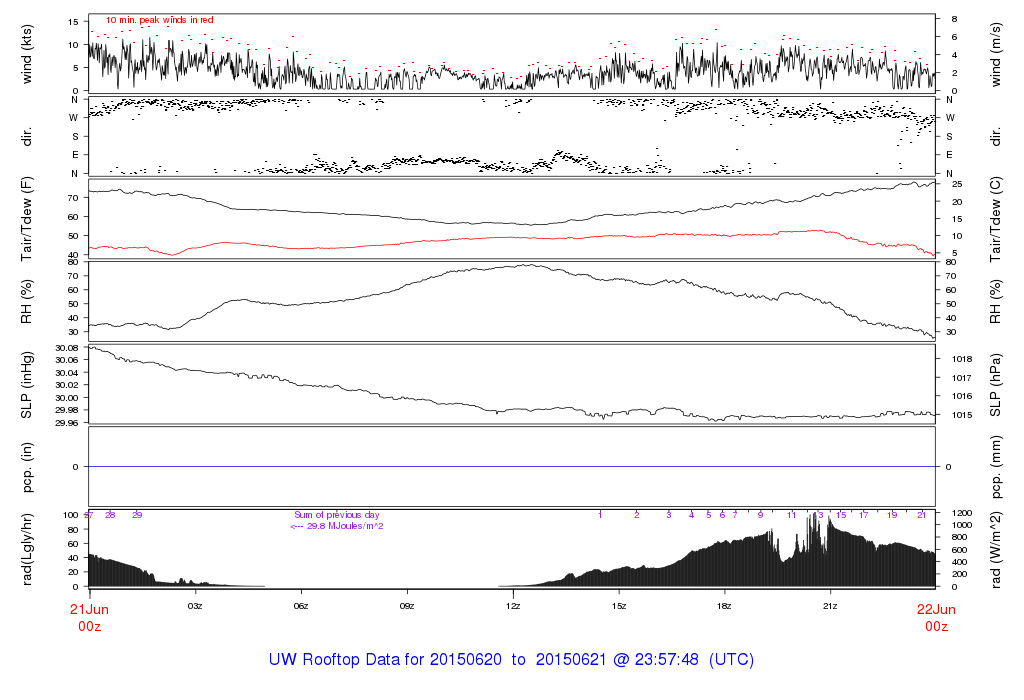Click the '10 min. peak winds in red' legend text
The height and width of the screenshot is (700, 1024).
[x=160, y=20]
